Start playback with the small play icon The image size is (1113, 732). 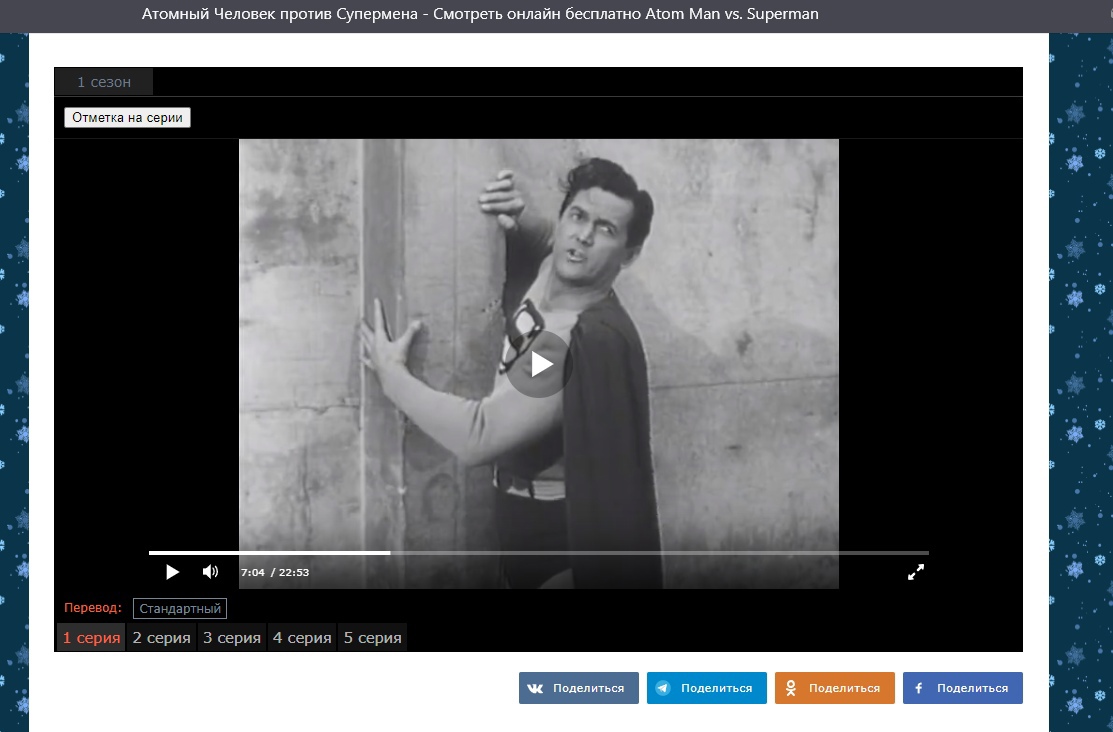point(172,572)
